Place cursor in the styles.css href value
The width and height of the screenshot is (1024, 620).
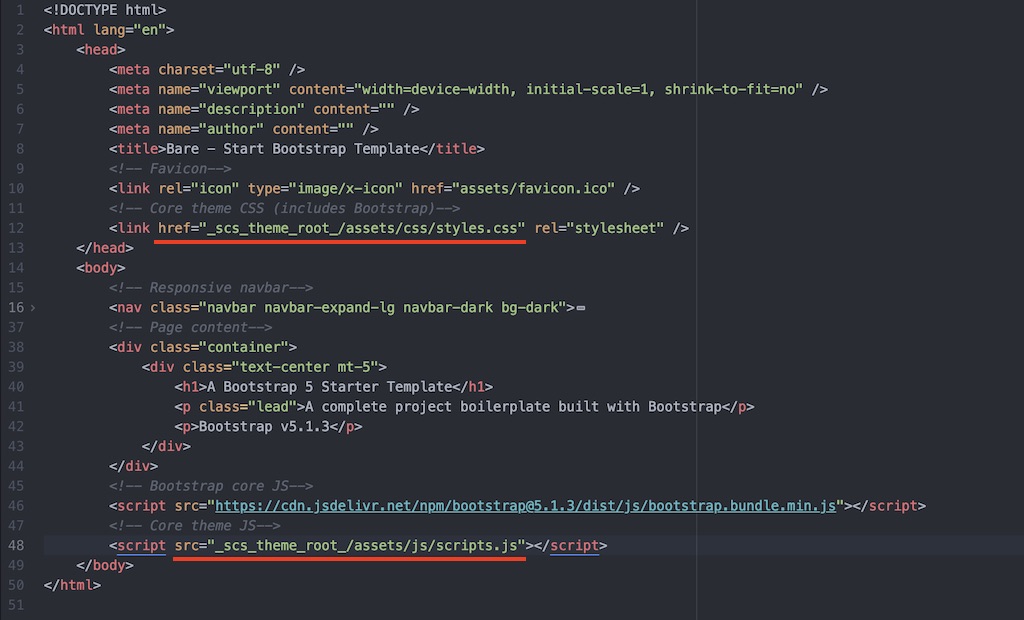tap(364, 228)
